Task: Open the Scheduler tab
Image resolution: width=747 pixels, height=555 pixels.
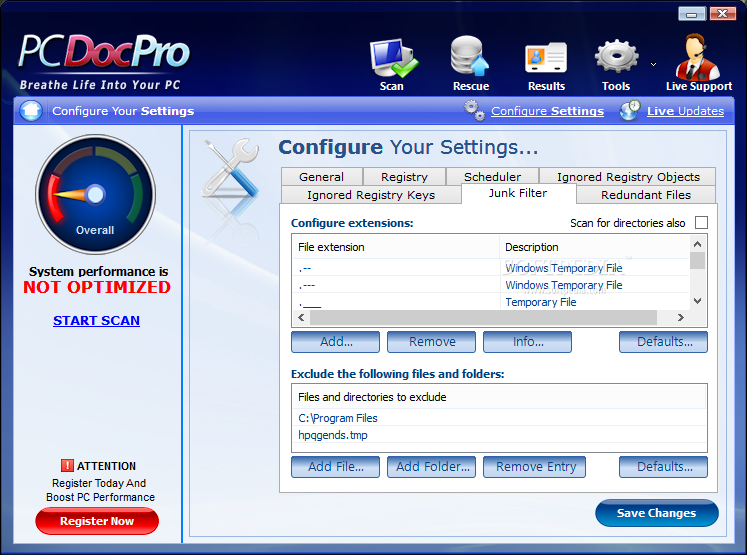Action: click(493, 177)
